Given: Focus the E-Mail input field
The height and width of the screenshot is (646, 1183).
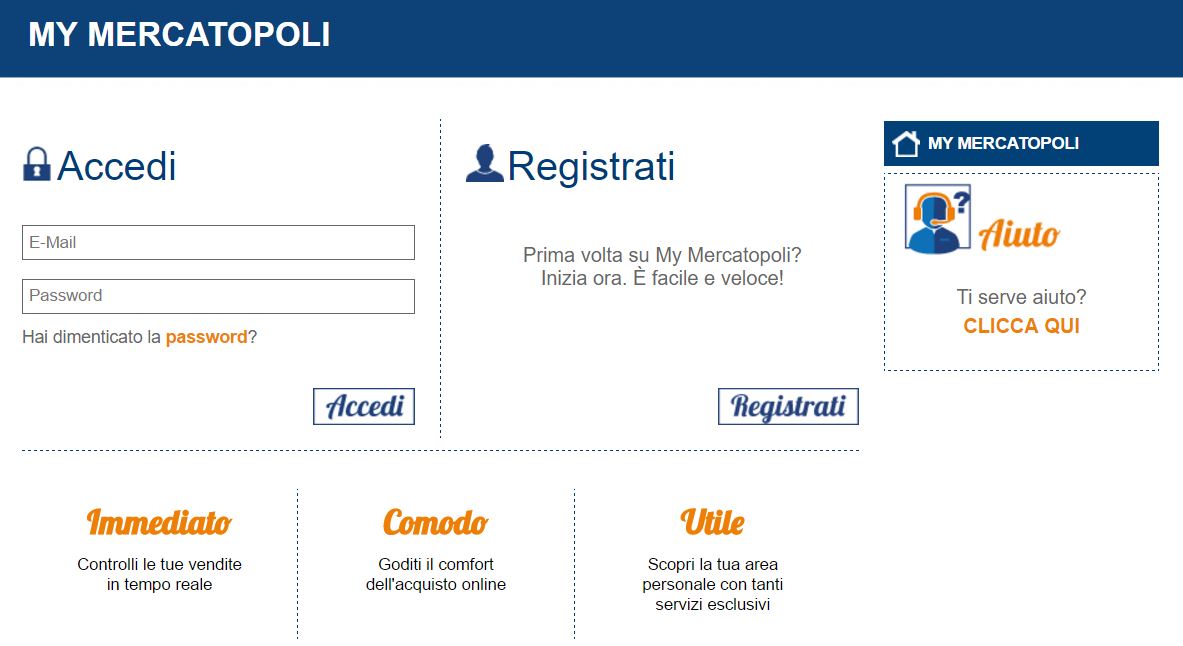Looking at the screenshot, I should point(218,242).
